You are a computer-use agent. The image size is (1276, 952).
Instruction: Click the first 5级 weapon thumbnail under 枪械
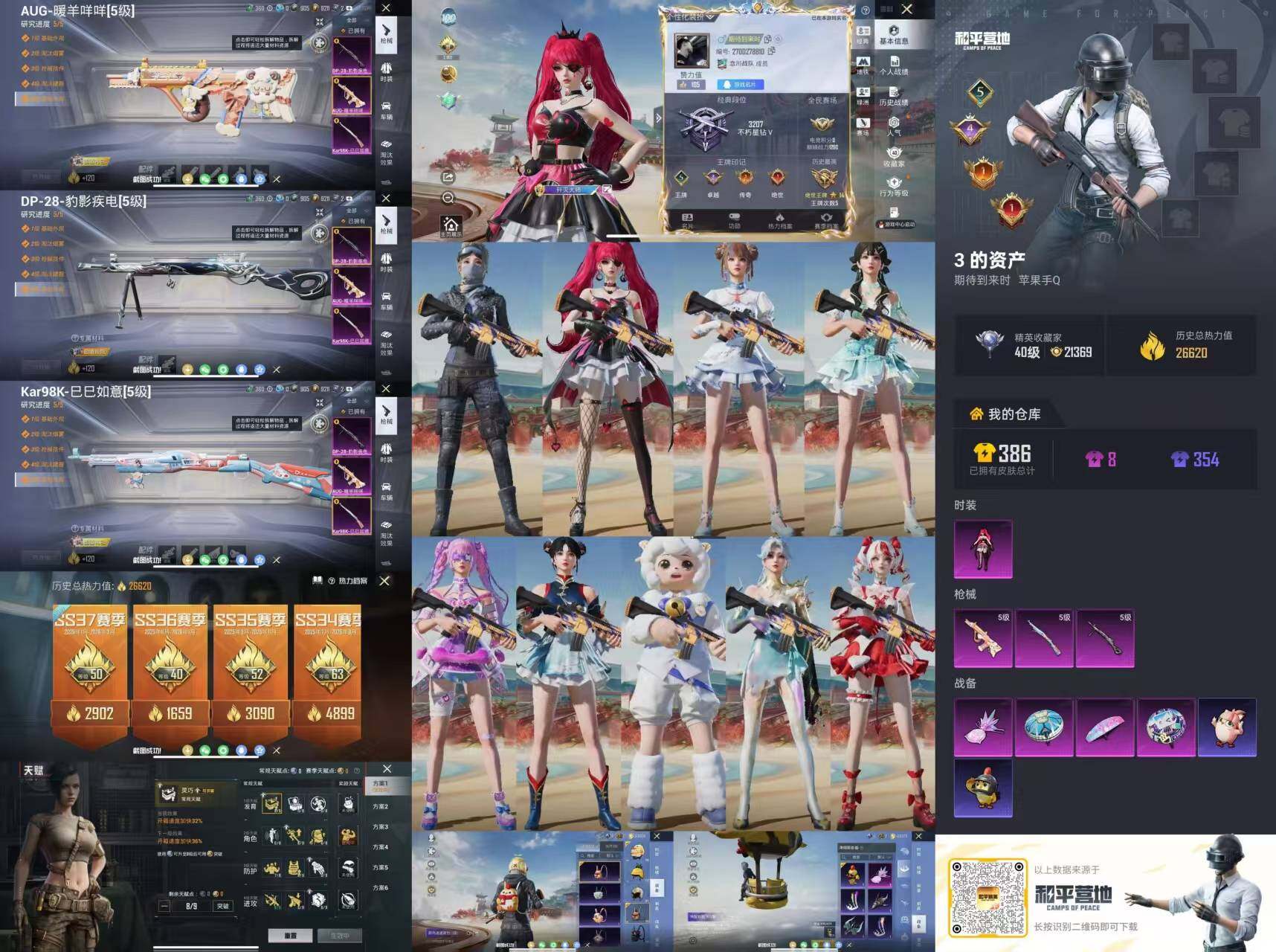click(983, 637)
